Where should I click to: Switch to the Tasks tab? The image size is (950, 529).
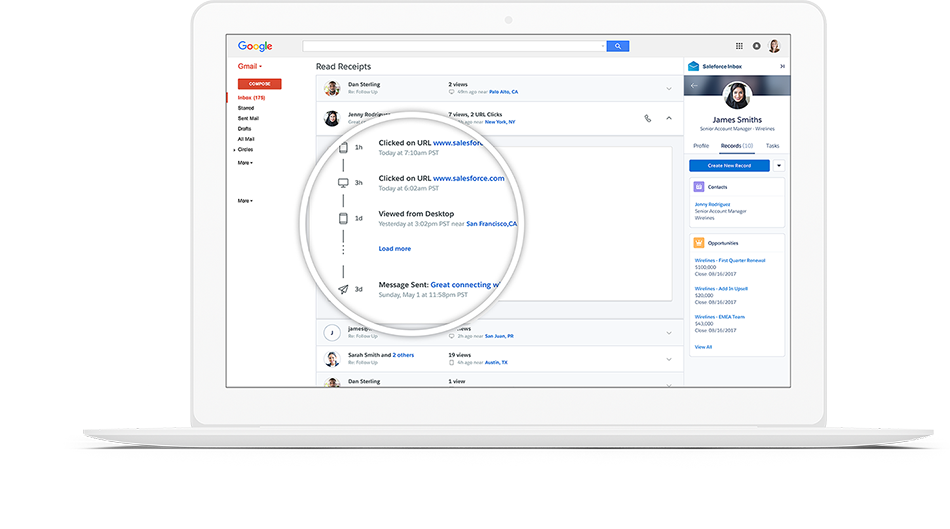coord(772,146)
